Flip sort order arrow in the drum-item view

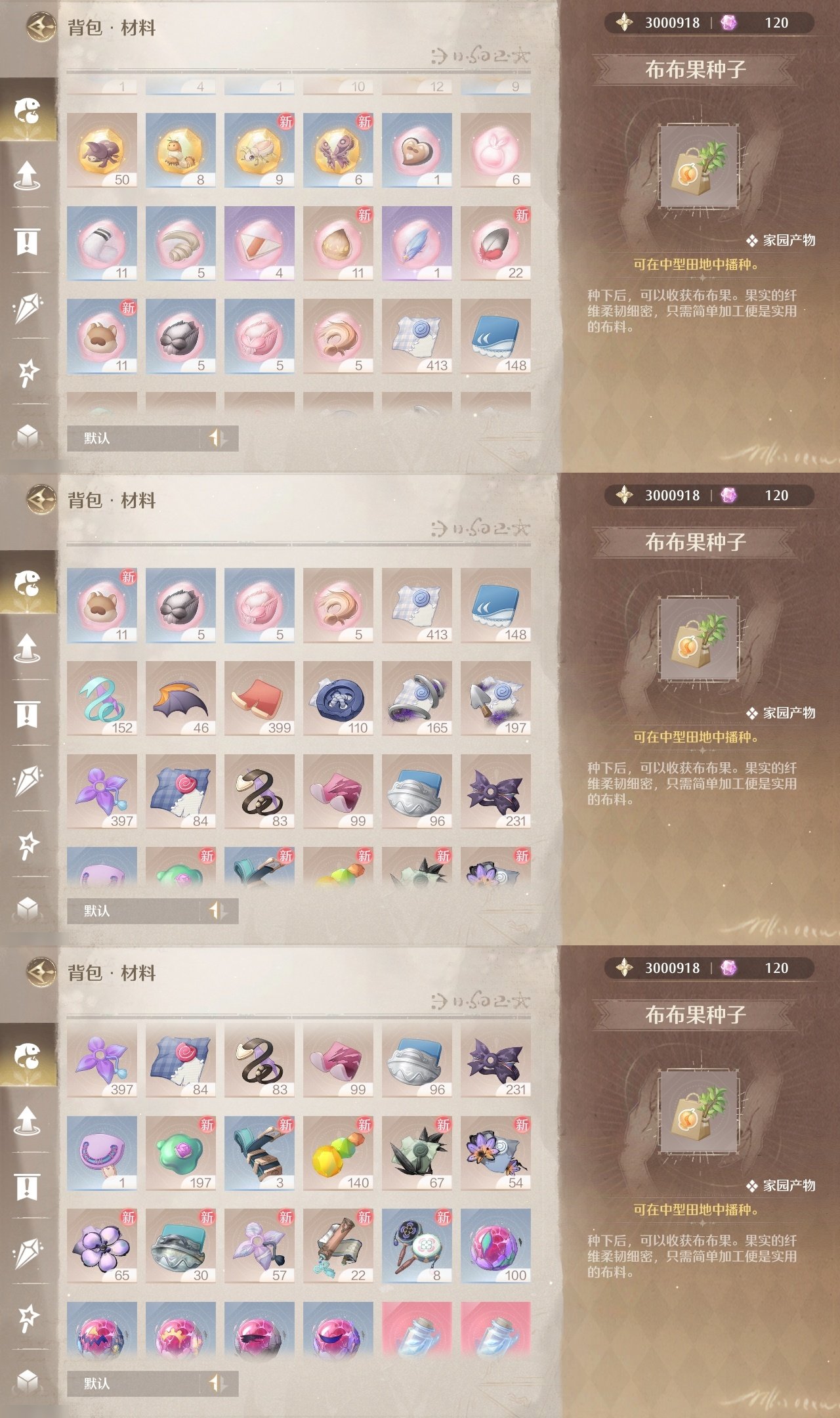tap(218, 1383)
